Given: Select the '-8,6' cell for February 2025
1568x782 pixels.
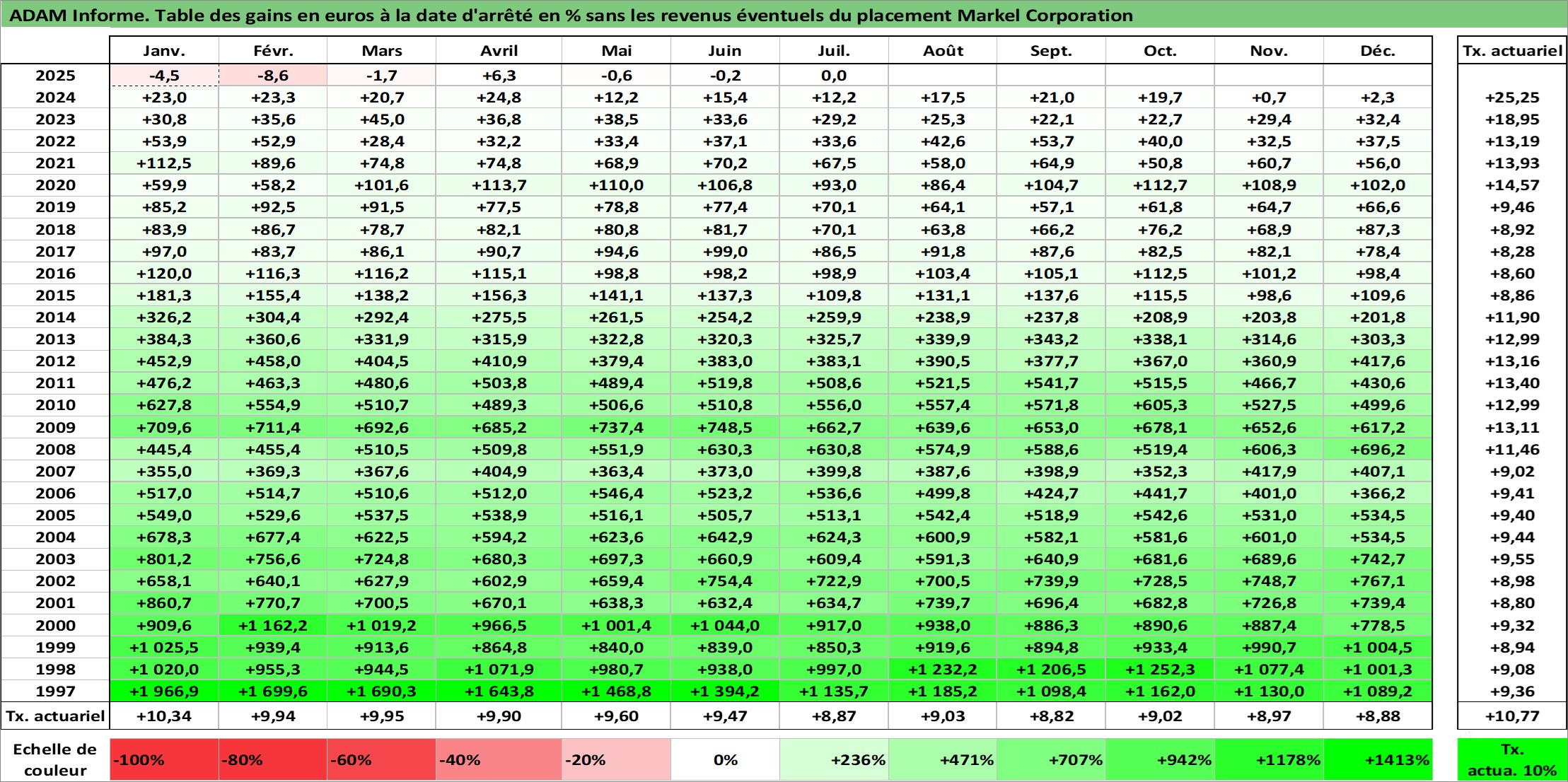Looking at the screenshot, I should [273, 76].
